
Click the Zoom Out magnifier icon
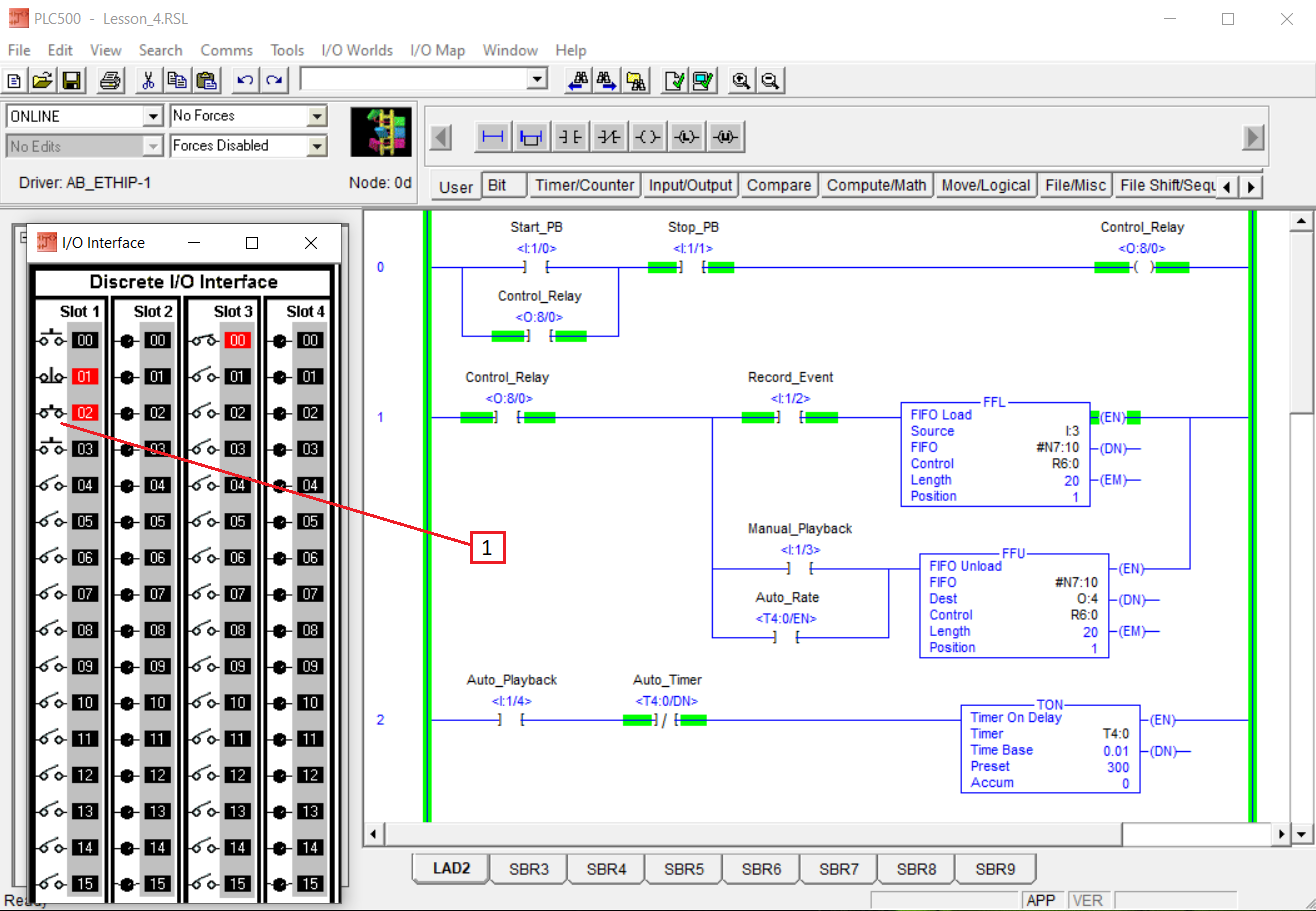coord(770,81)
